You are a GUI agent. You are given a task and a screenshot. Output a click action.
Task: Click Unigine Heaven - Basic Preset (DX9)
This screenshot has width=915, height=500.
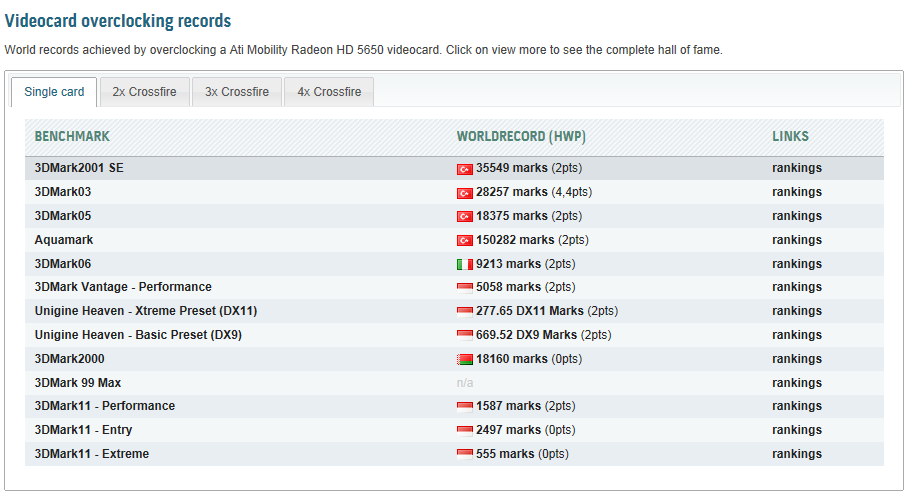click(138, 335)
